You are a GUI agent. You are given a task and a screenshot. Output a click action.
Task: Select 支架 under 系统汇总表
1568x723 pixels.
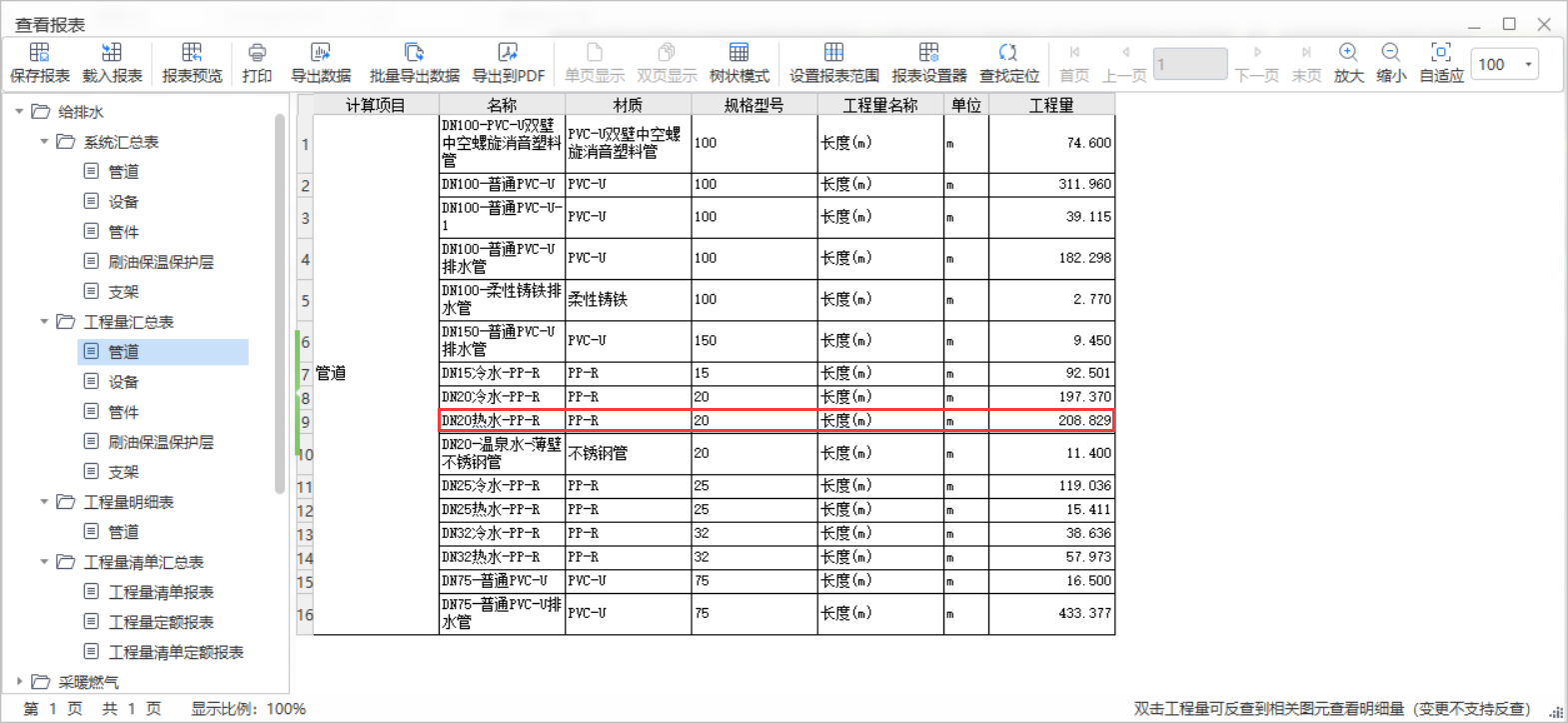click(123, 292)
